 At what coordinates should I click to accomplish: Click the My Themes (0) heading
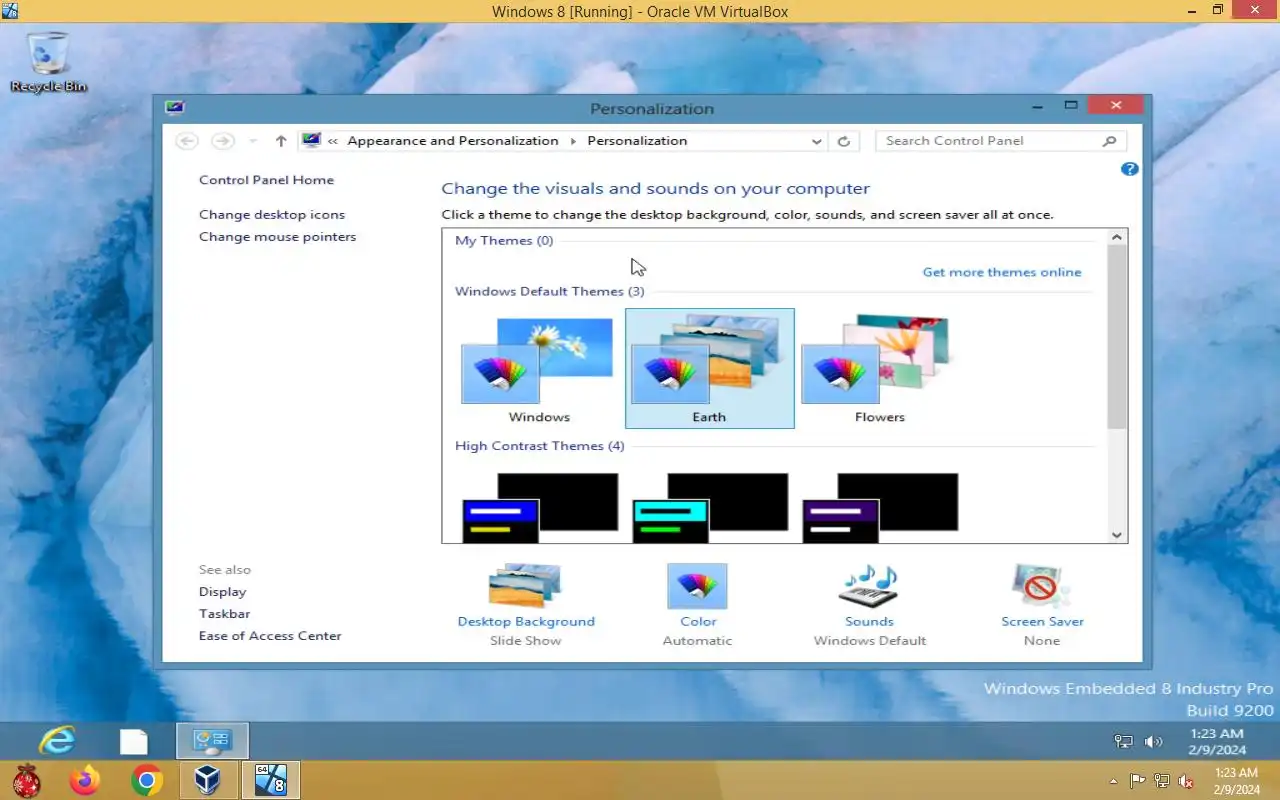tap(504, 241)
